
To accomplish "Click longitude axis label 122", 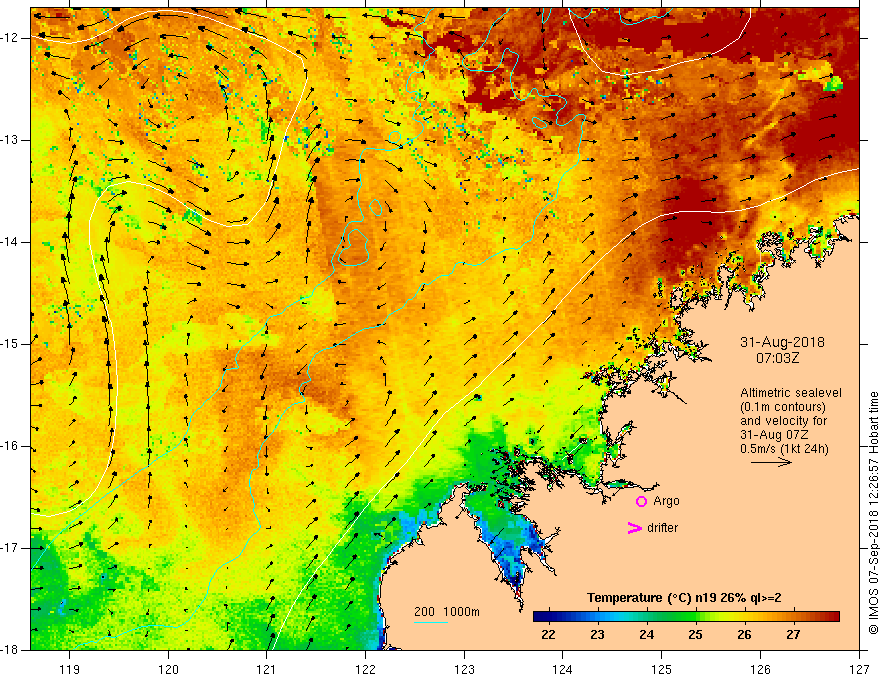I will 365,669.
